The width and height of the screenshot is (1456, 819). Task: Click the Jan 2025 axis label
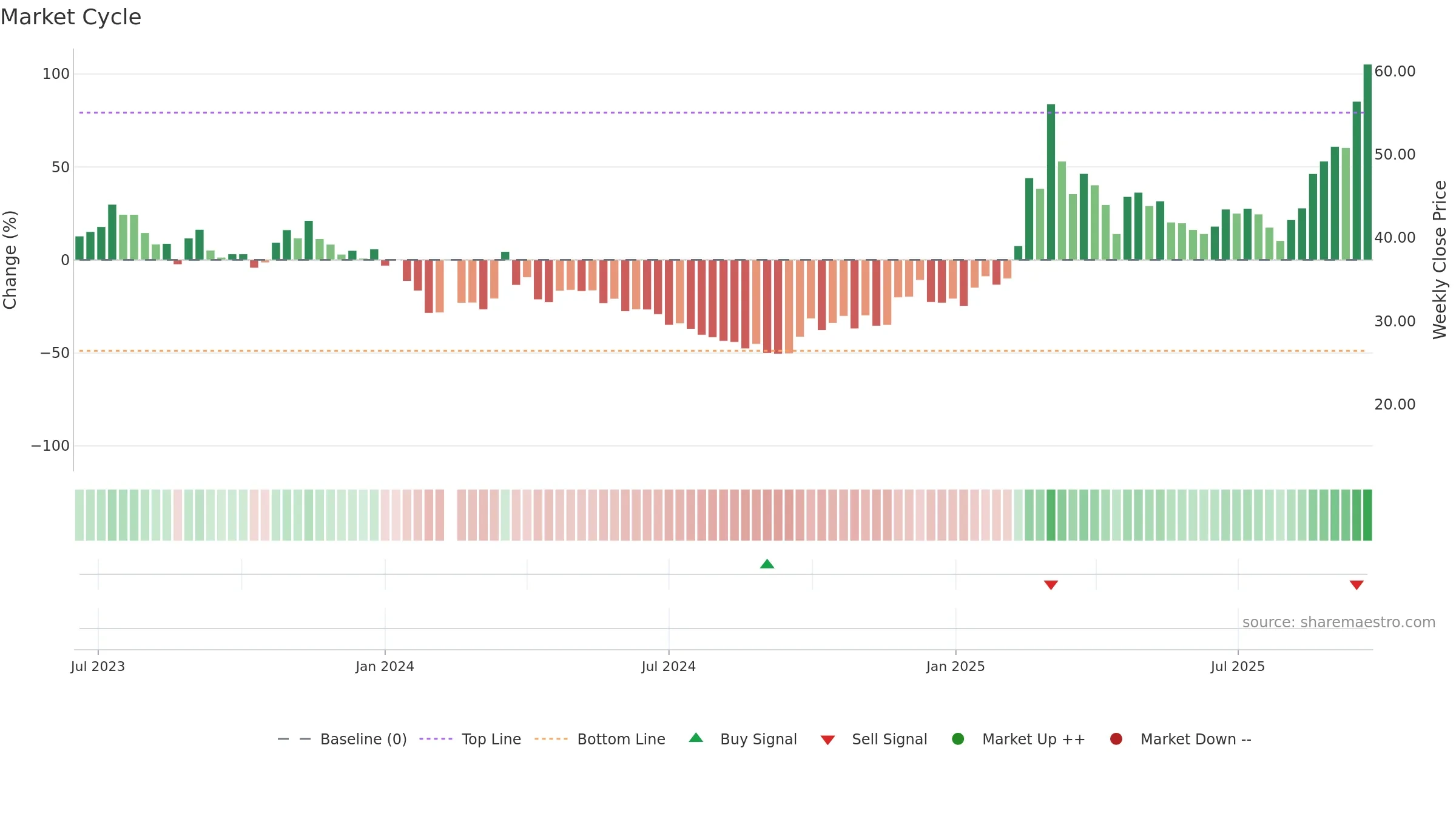955,667
